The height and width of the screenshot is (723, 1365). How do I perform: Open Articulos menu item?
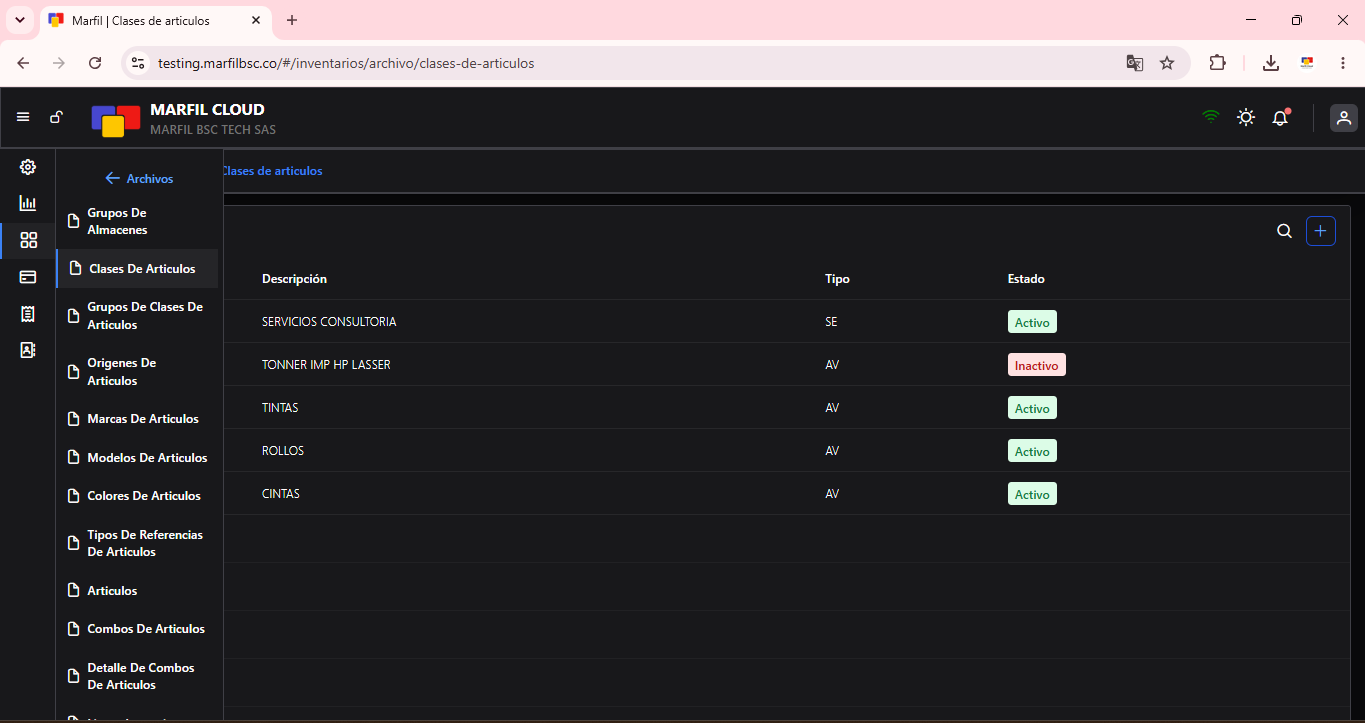(138, 591)
